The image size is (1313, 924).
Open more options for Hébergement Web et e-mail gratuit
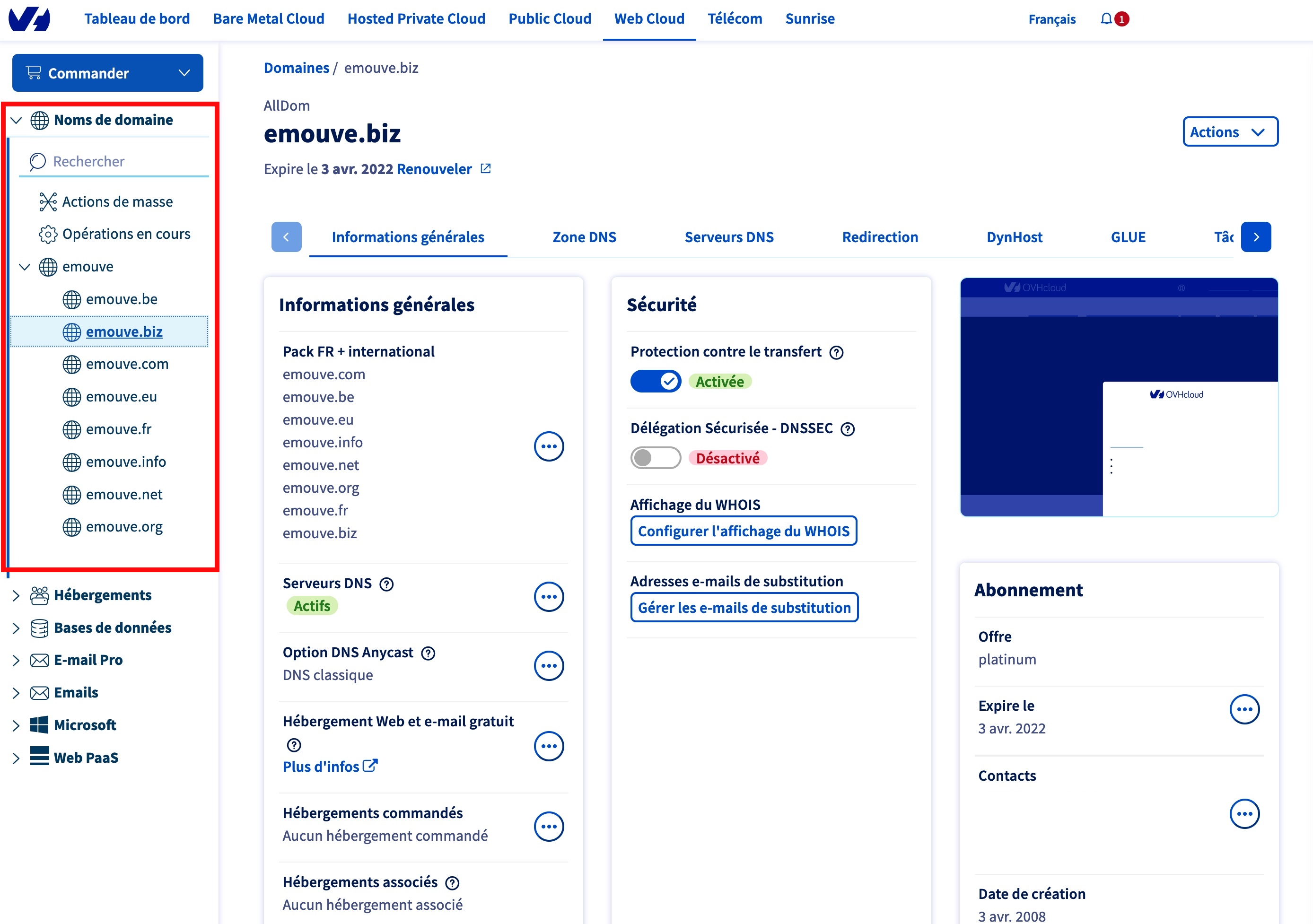[x=548, y=746]
